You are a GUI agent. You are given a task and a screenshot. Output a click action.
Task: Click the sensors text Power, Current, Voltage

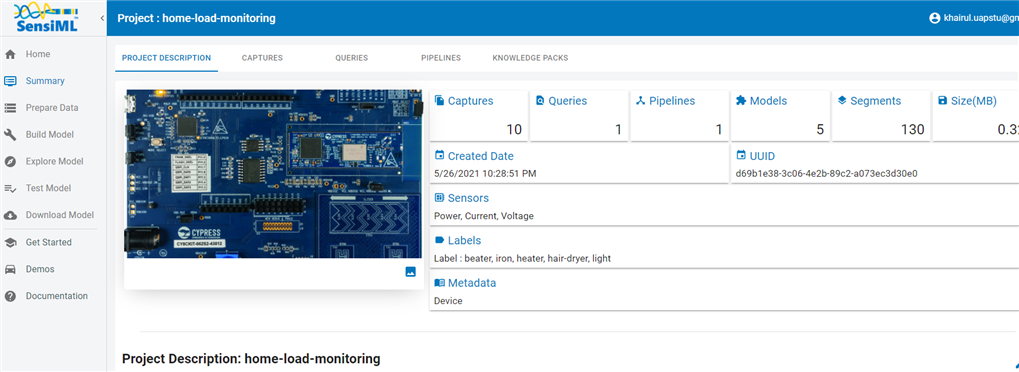coord(484,216)
